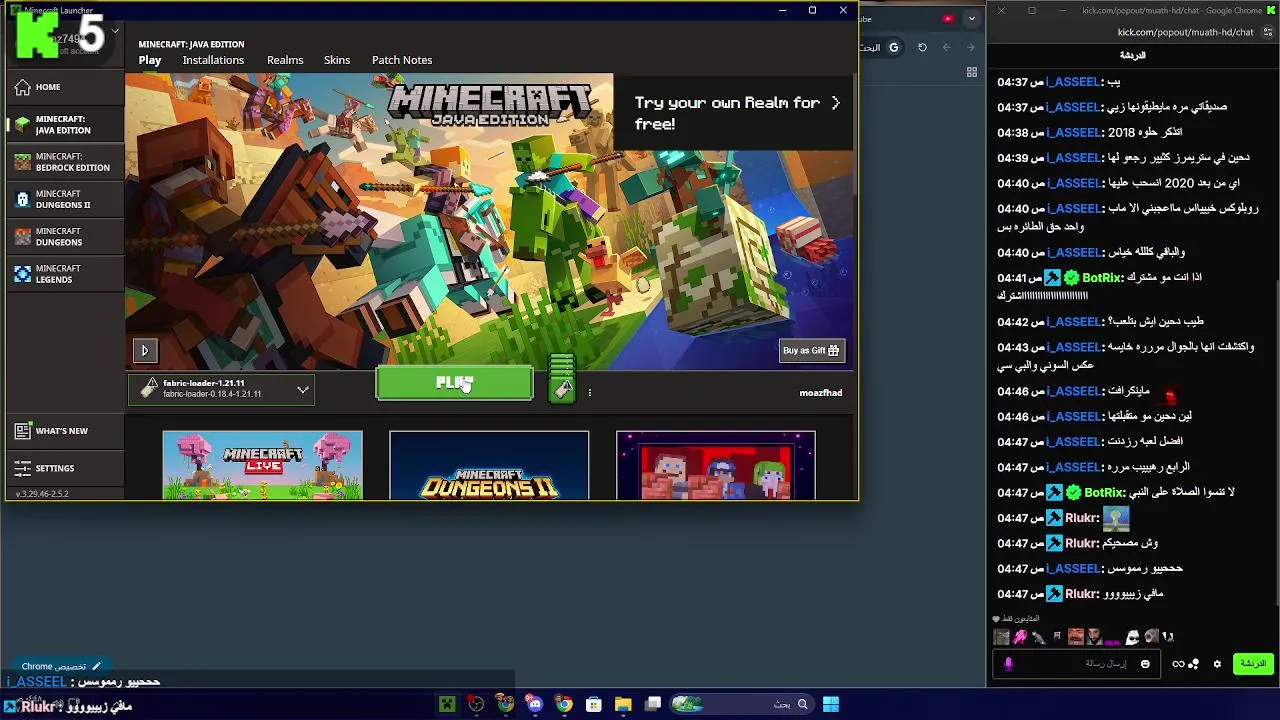Switch to the Play tab

(150, 60)
